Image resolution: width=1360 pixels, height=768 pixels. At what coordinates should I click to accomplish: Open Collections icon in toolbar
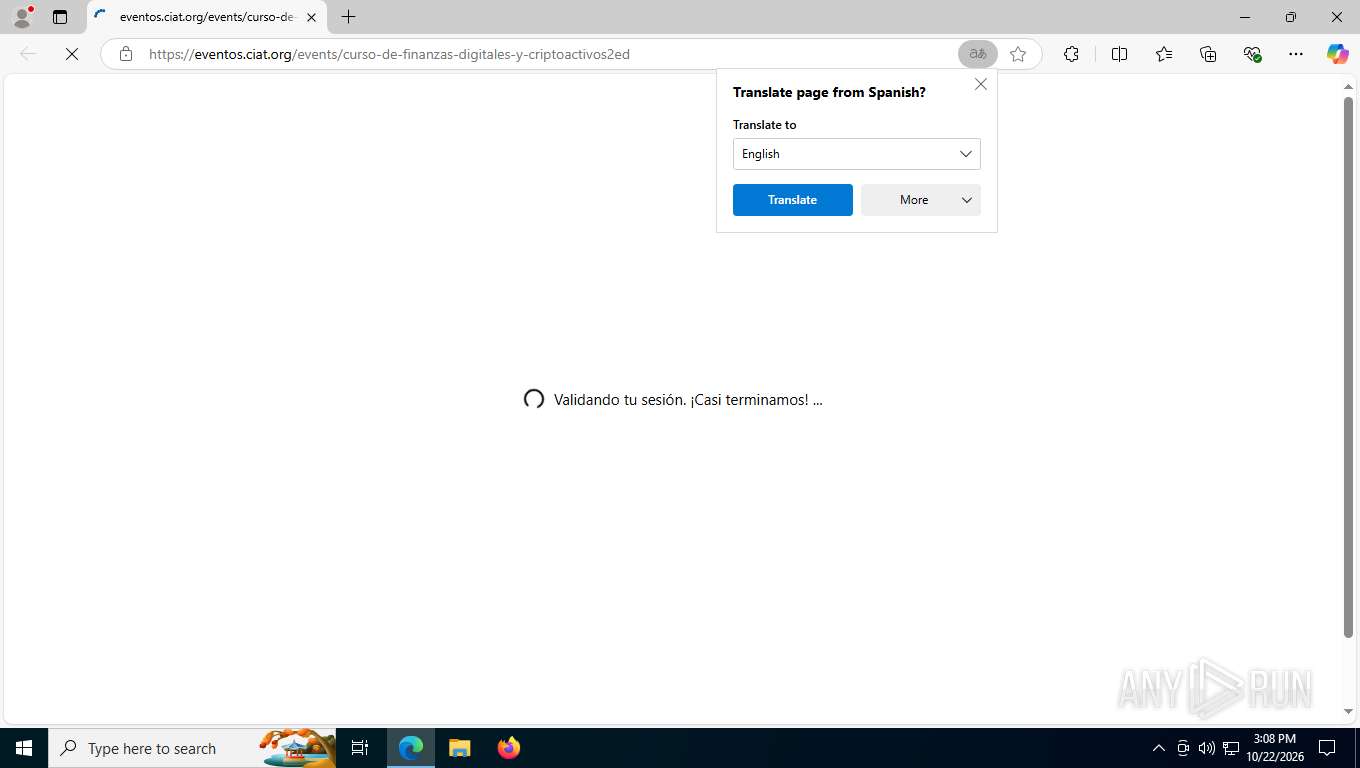[x=1208, y=54]
